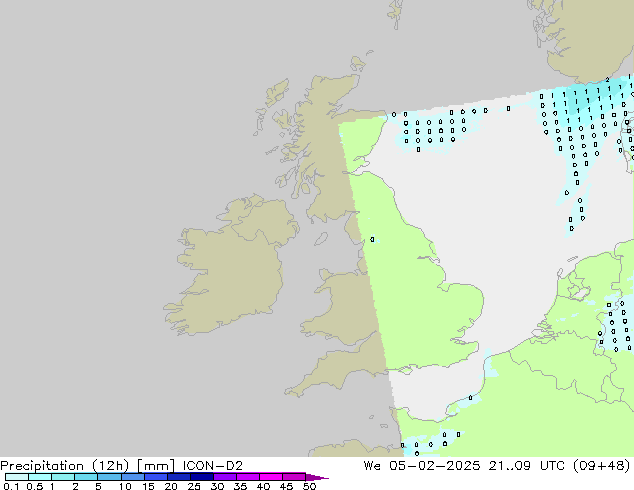Viewport: 634px width, 490px height.
Task: Choose the 20–25 mm dark blue swatch
Action: [179, 477]
